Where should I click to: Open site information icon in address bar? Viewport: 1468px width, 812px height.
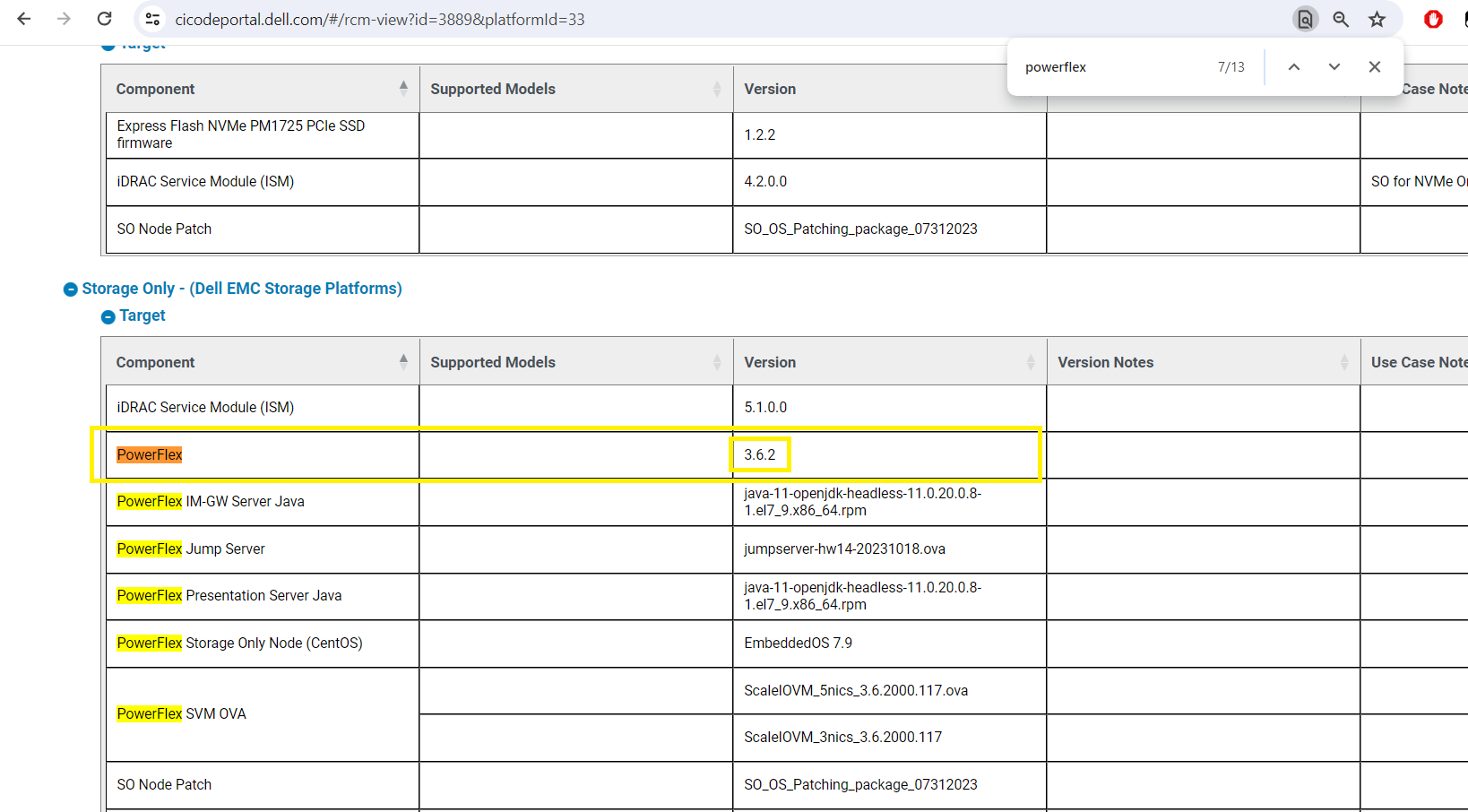click(152, 19)
